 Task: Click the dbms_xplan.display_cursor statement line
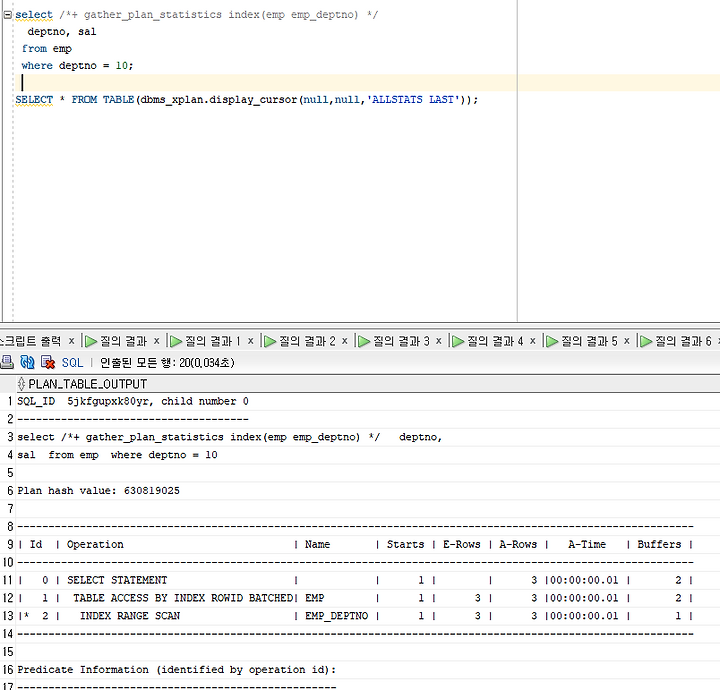247,100
